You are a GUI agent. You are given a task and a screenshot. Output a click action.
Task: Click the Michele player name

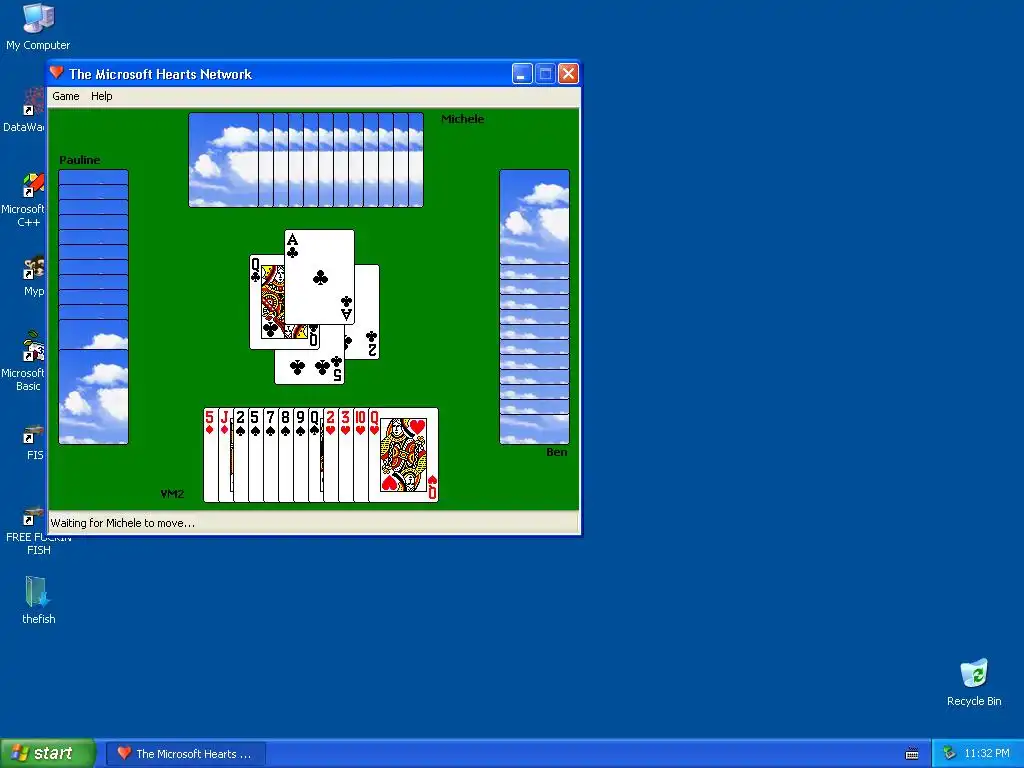click(462, 119)
